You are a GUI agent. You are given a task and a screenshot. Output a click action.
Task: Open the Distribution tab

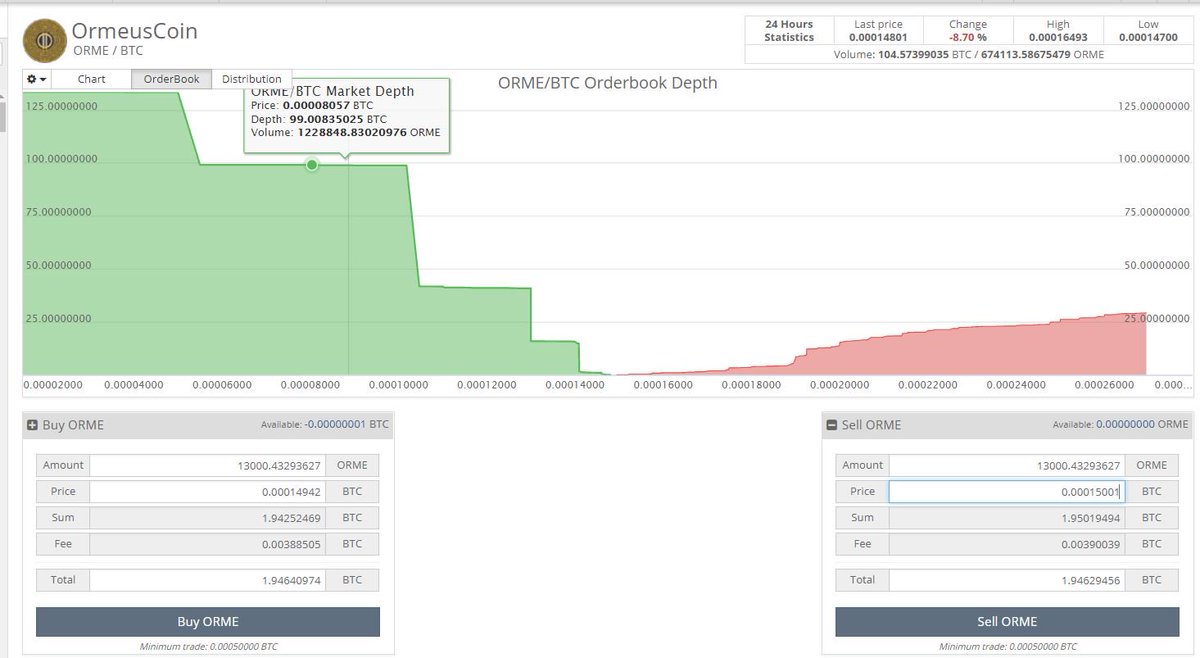click(251, 79)
